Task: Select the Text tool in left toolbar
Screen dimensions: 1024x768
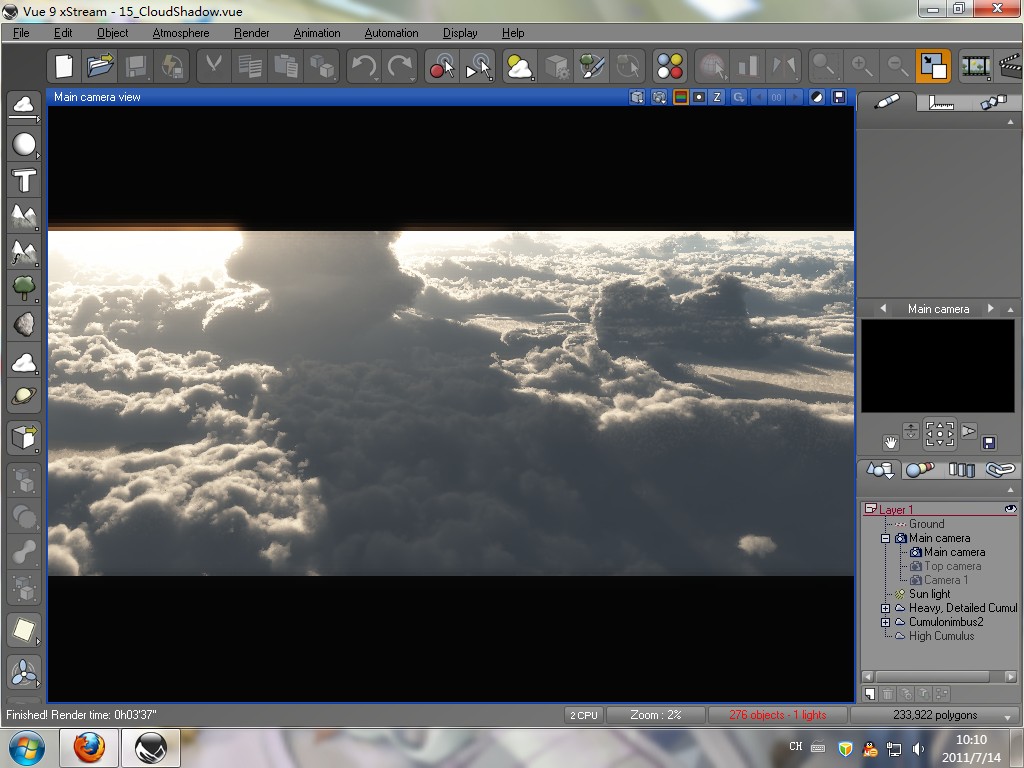Action: click(x=24, y=181)
